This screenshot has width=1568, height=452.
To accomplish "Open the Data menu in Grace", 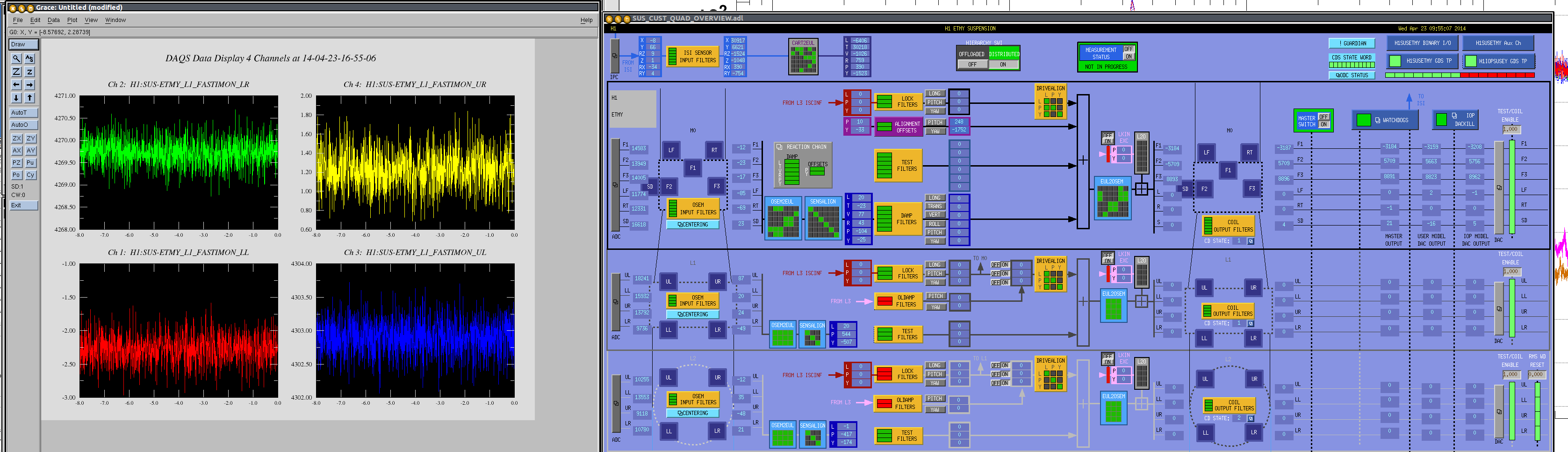I will (x=54, y=20).
